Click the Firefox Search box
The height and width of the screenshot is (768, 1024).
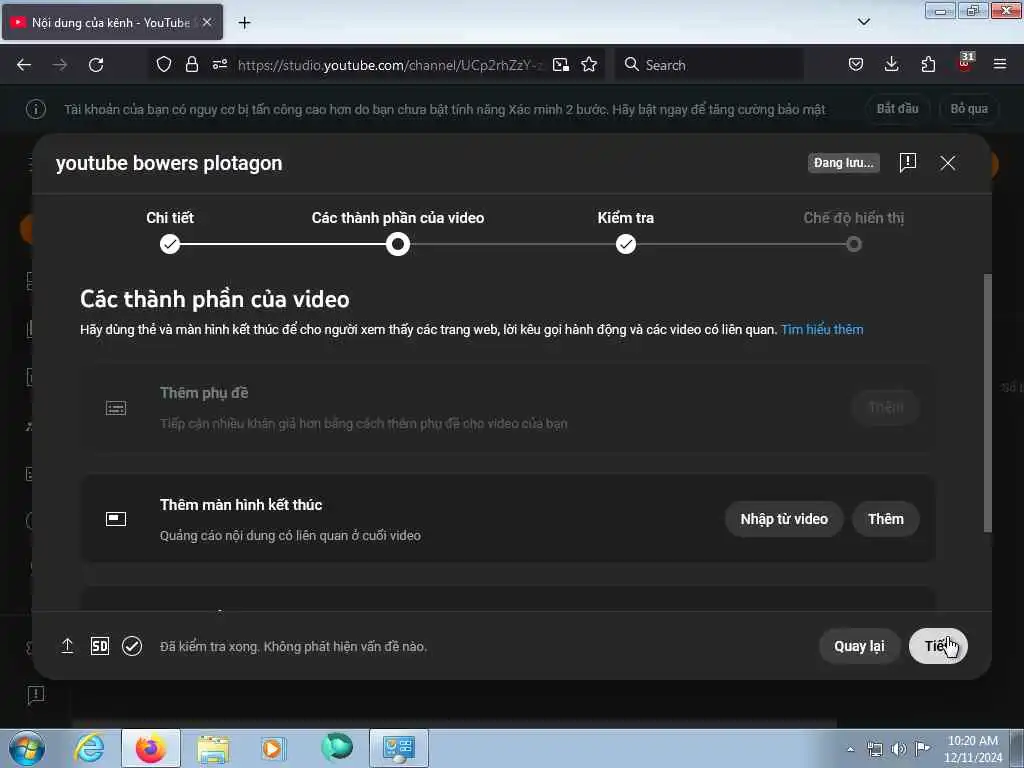click(709, 65)
